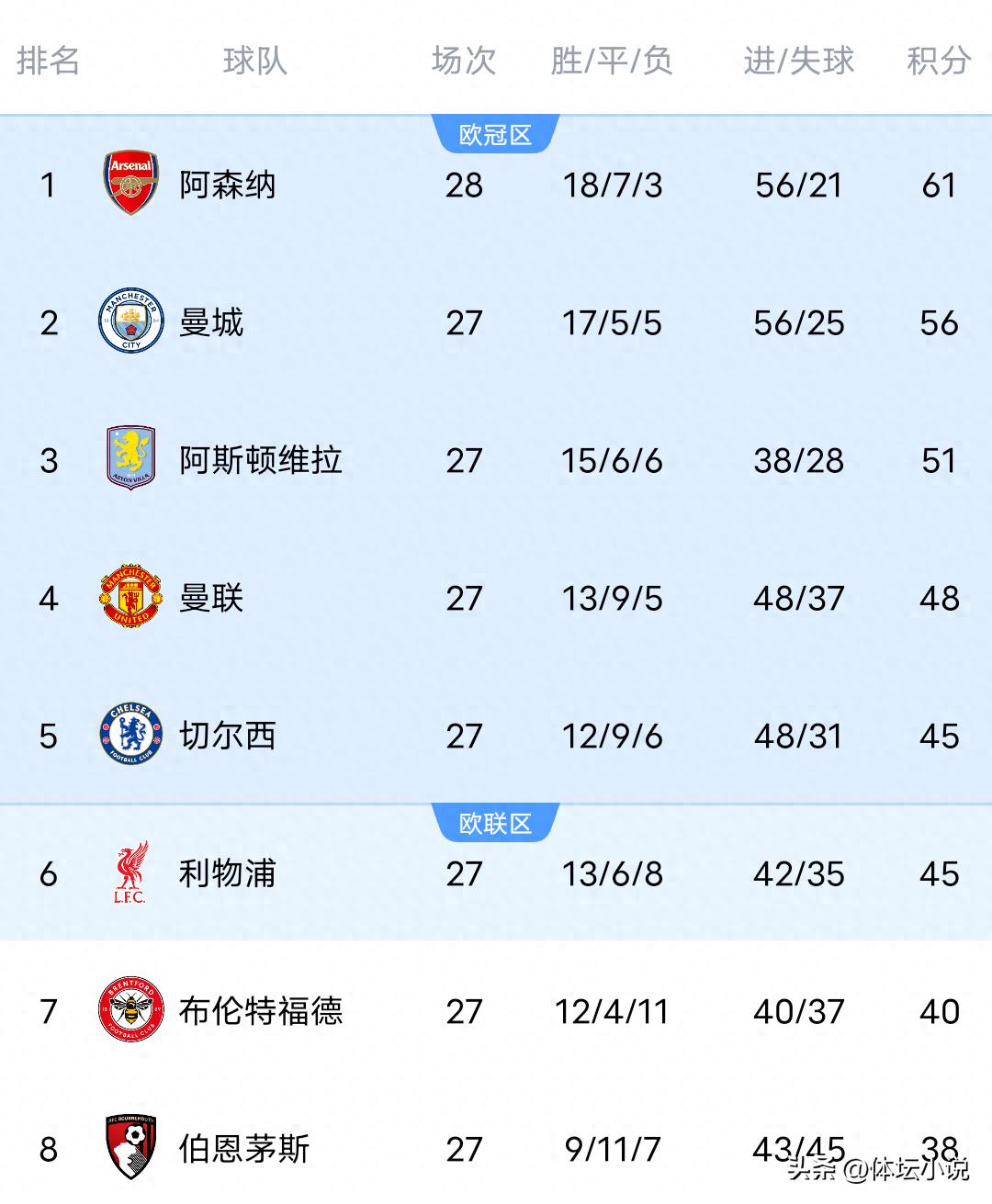Click the Manchester United club crest
The width and height of the screenshot is (992, 1204).
pos(130,597)
